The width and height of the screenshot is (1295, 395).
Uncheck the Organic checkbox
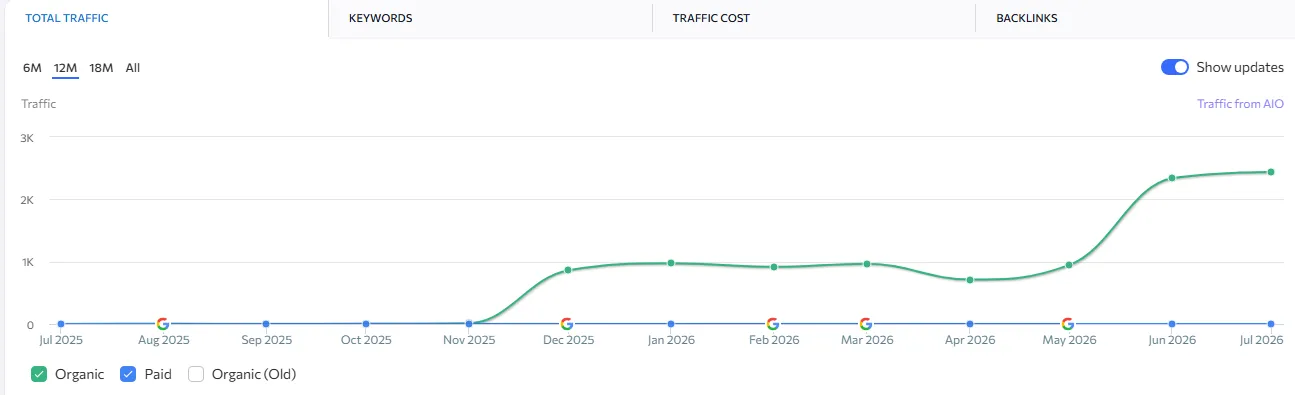(39, 374)
